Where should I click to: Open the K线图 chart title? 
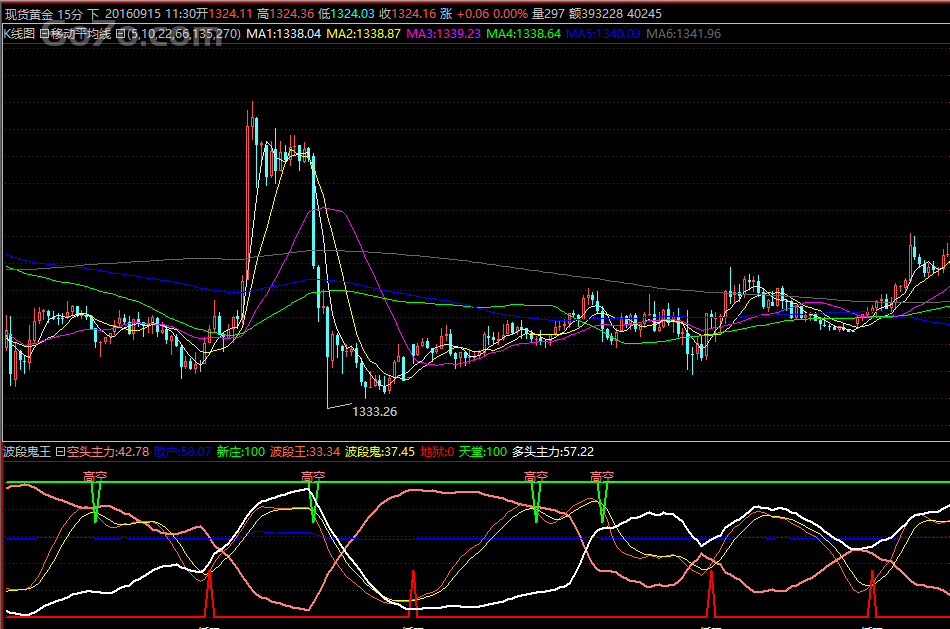click(x=18, y=34)
